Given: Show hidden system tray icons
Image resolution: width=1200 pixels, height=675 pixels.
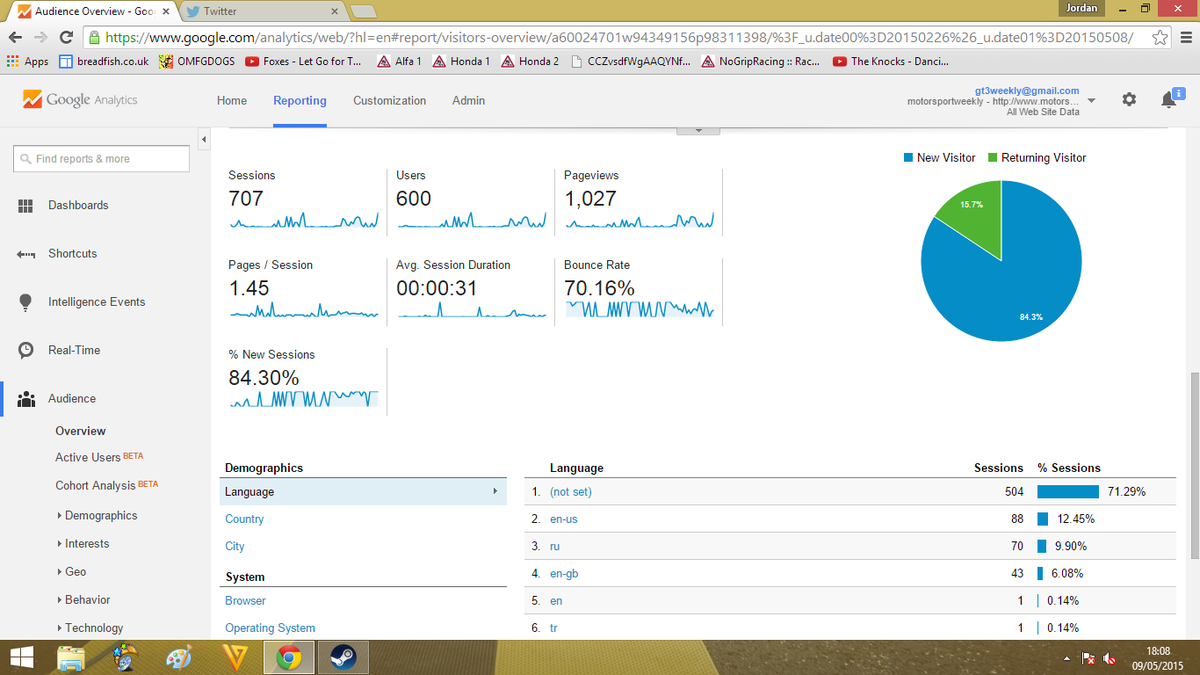Looking at the screenshot, I should pyautogui.click(x=1067, y=658).
